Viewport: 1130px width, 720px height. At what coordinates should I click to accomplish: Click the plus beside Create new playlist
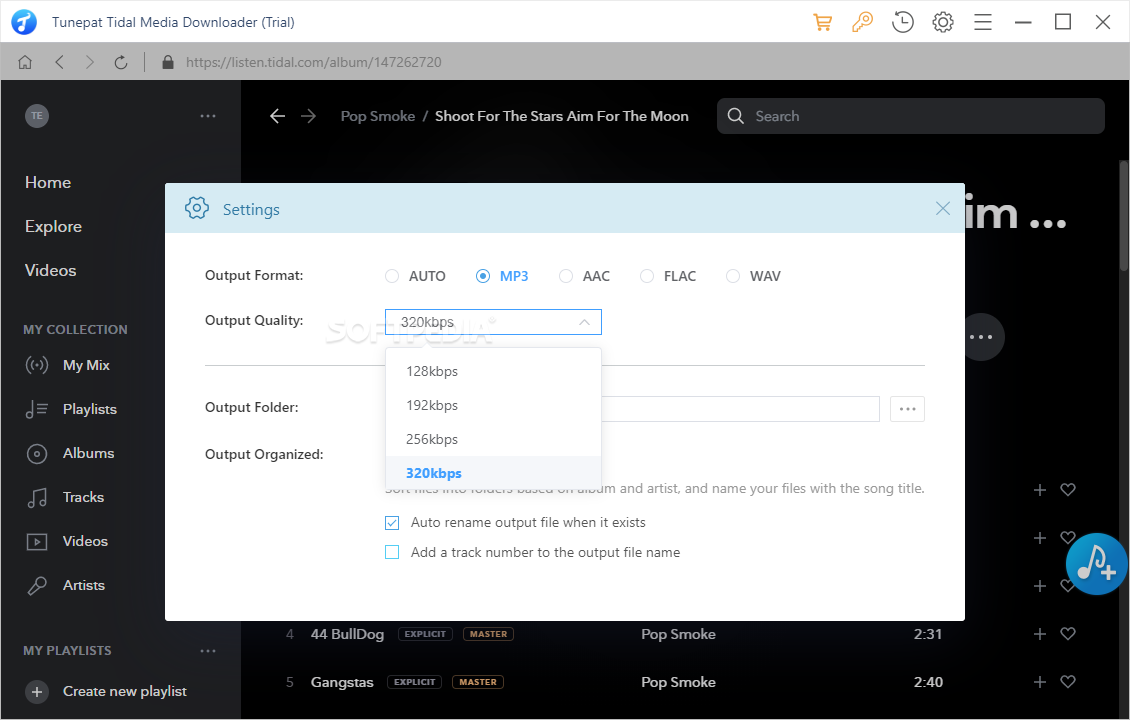(37, 692)
